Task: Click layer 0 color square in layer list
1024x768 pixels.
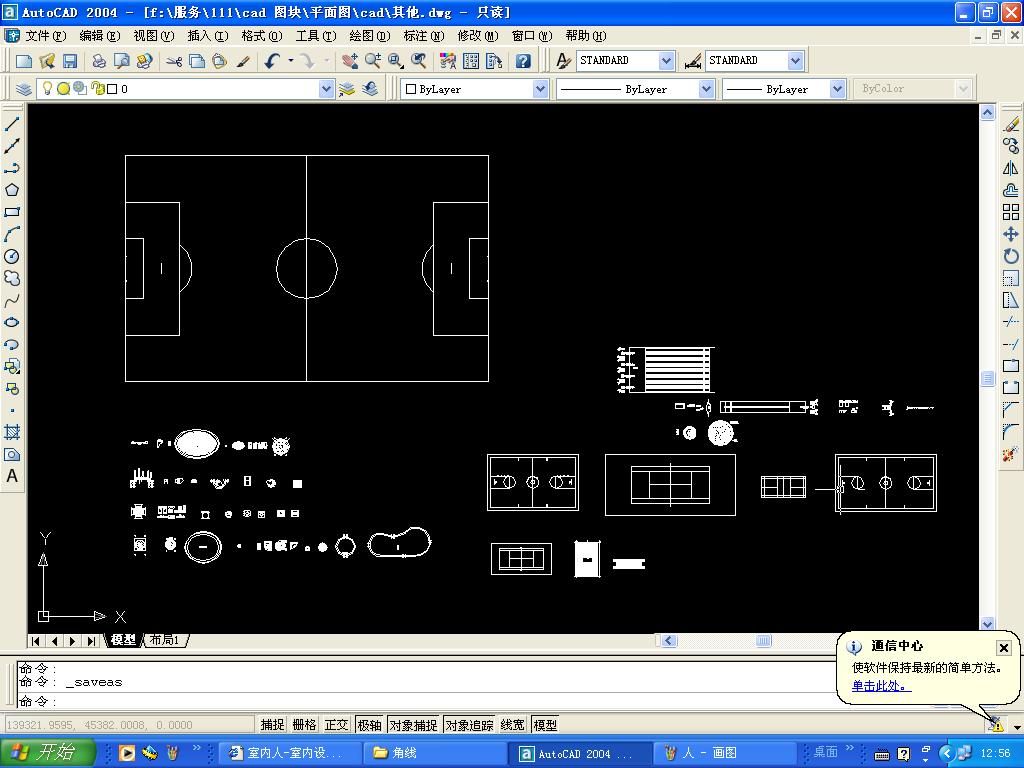Action: [x=112, y=89]
